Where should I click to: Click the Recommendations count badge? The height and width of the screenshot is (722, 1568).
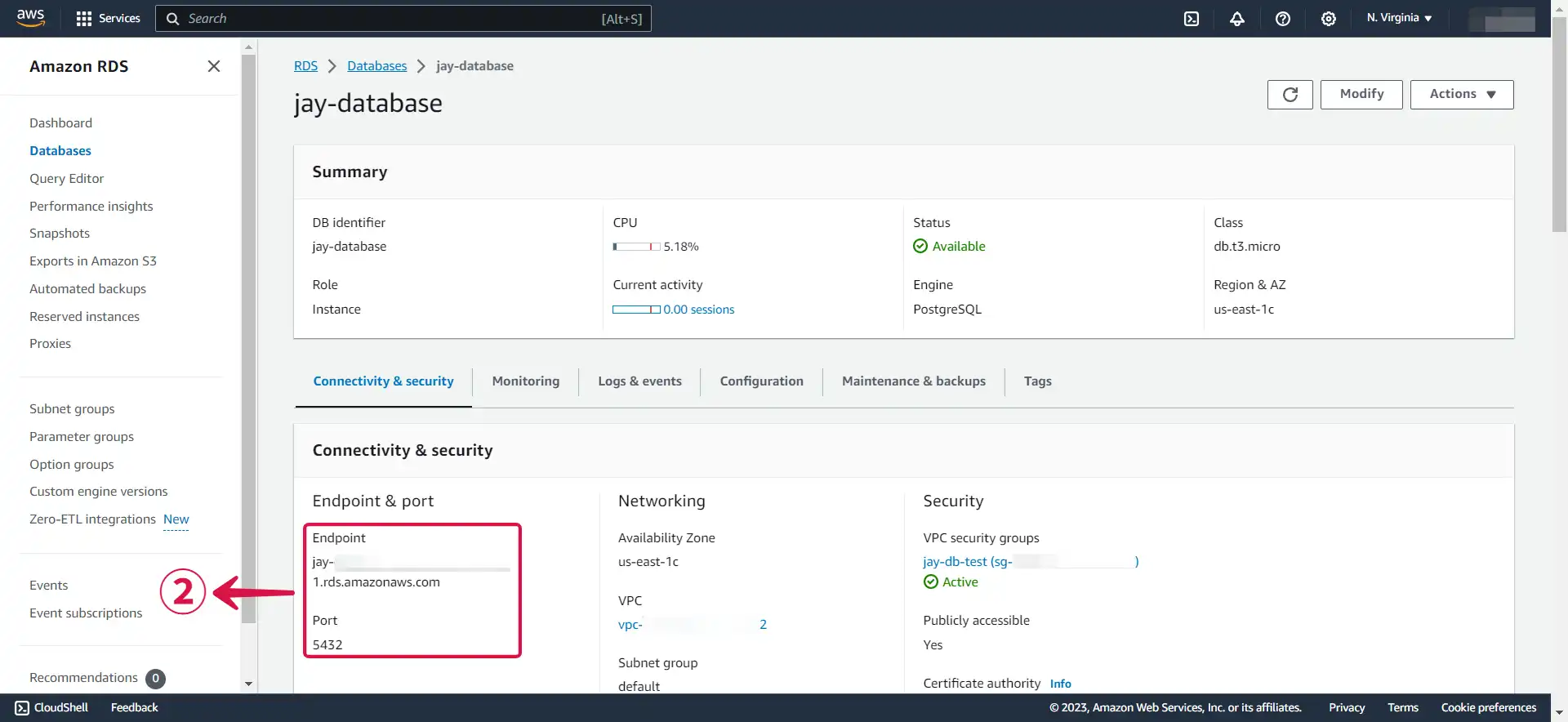pyautogui.click(x=155, y=679)
